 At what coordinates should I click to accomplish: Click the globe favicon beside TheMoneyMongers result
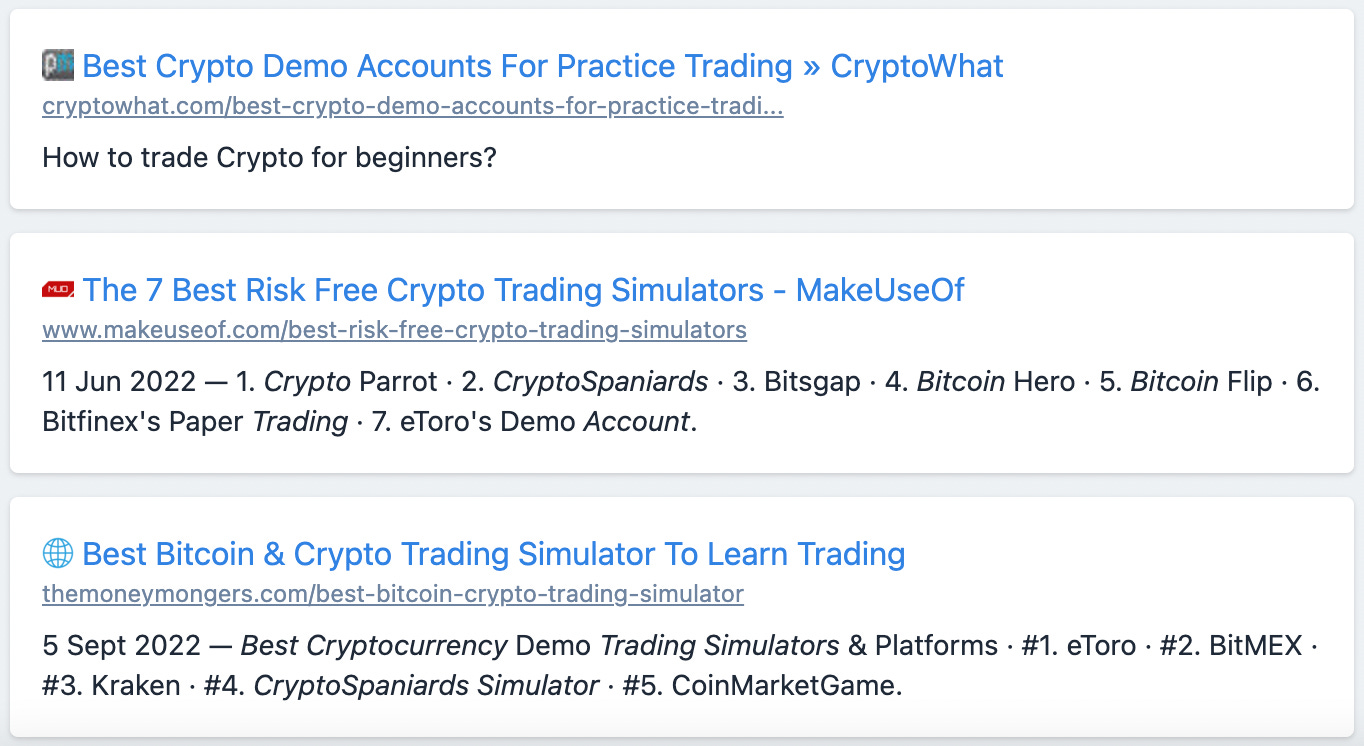57,553
